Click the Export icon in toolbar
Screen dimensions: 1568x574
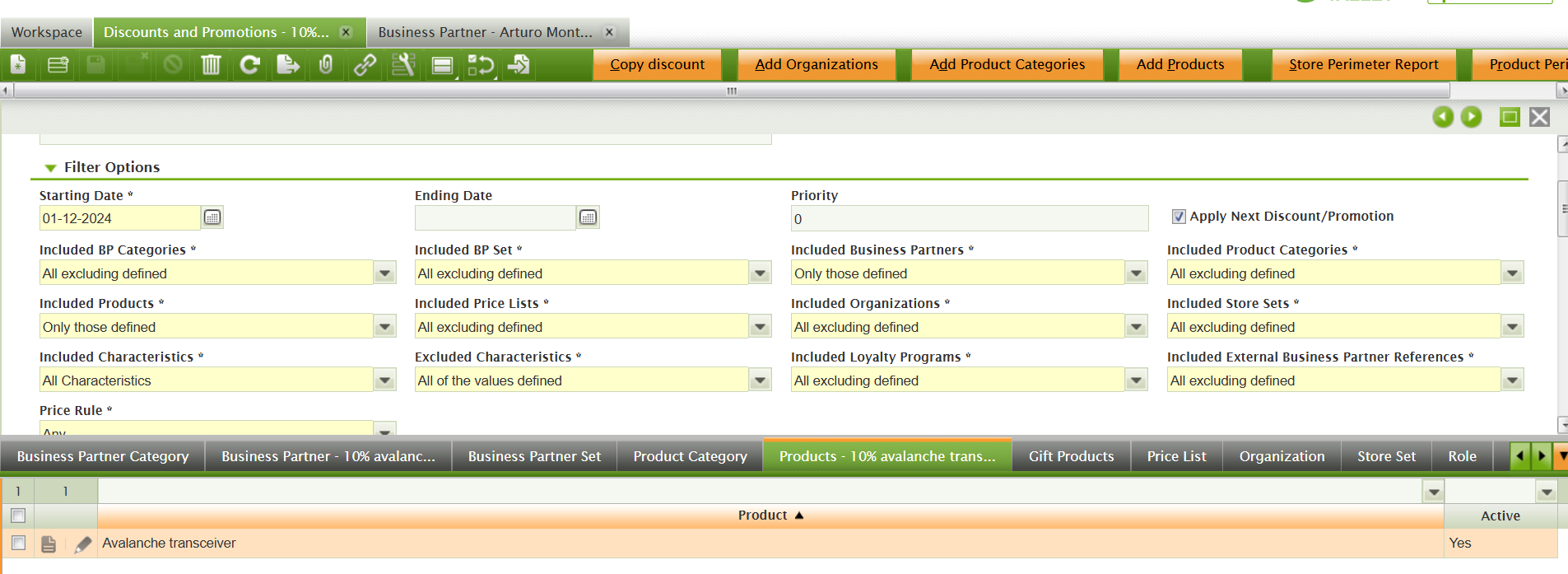click(x=287, y=64)
